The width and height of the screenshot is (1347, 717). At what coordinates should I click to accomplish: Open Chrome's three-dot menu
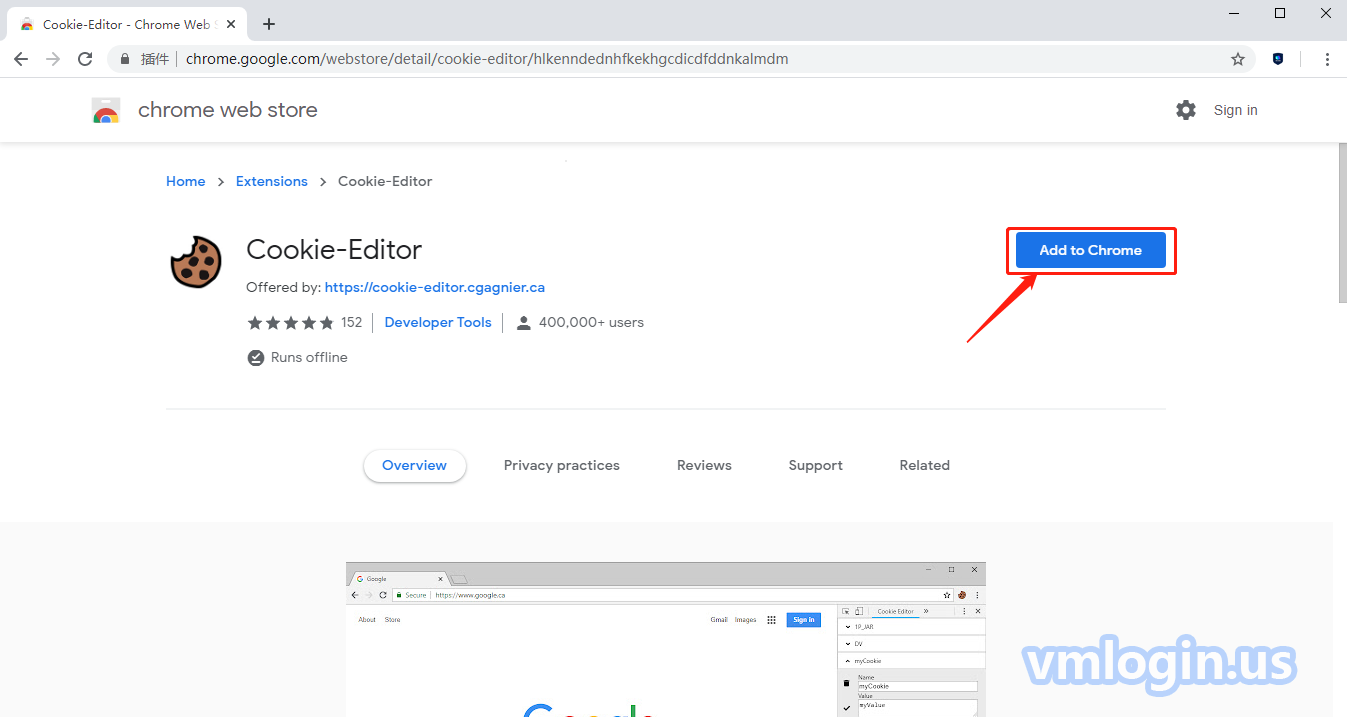pos(1327,59)
